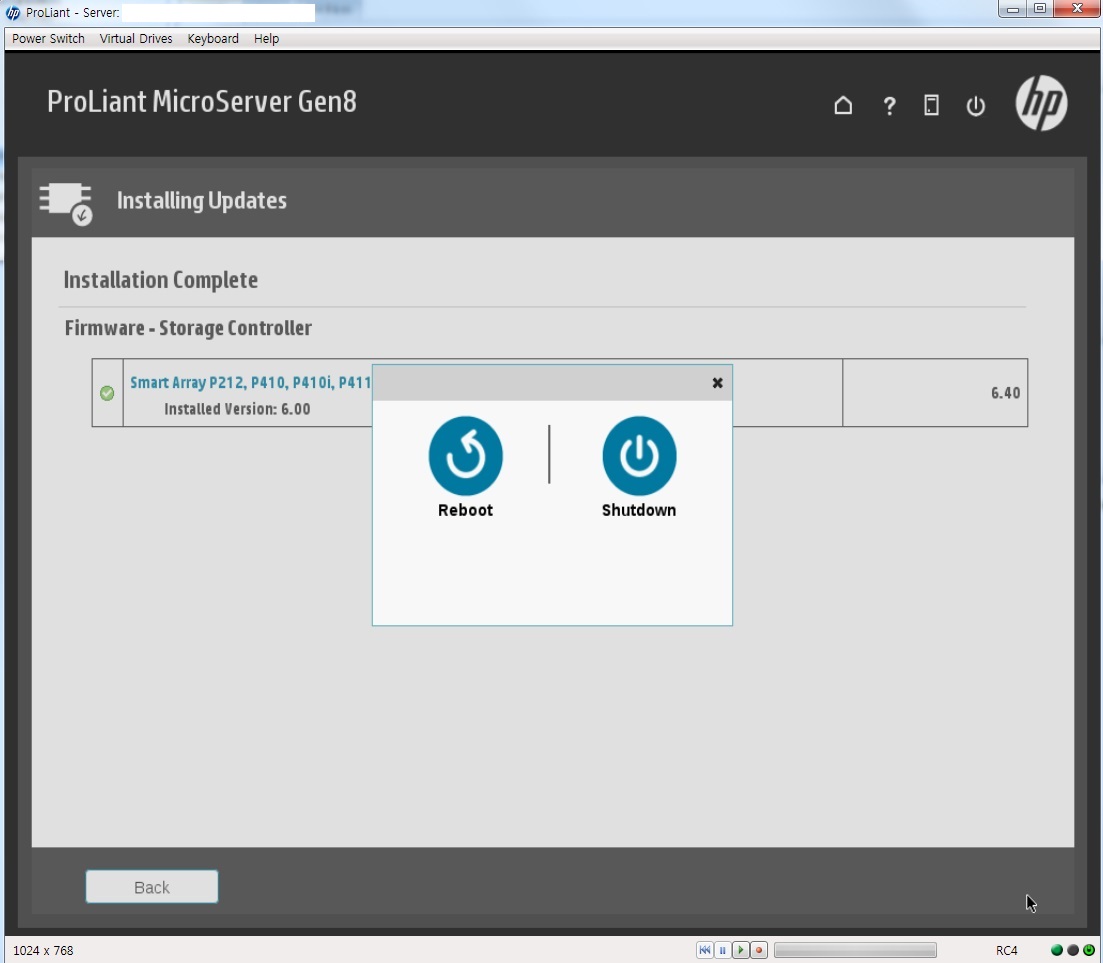Click the pause playback button
This screenshot has height=963, width=1103.
click(722, 950)
